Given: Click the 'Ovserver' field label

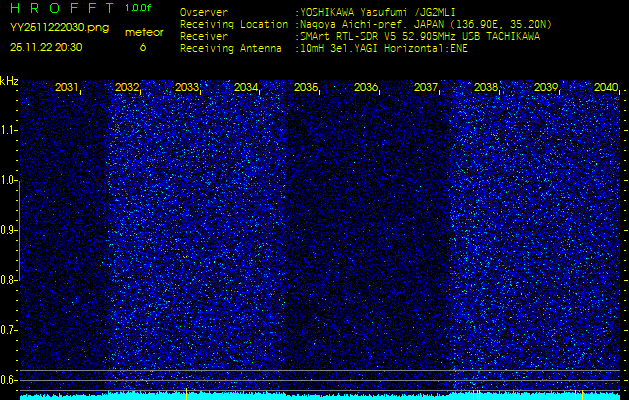Looking at the screenshot, I should click(204, 12).
